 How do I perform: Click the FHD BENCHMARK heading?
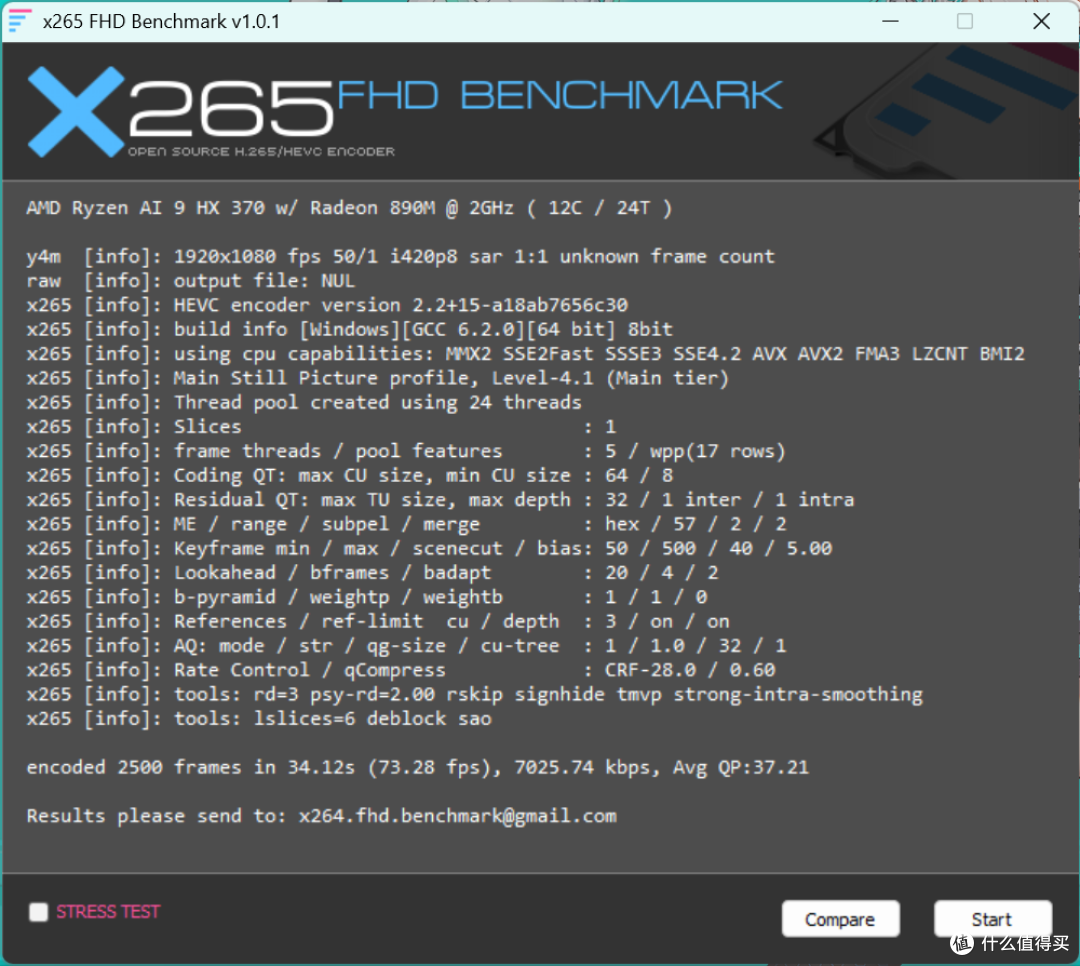click(x=559, y=95)
